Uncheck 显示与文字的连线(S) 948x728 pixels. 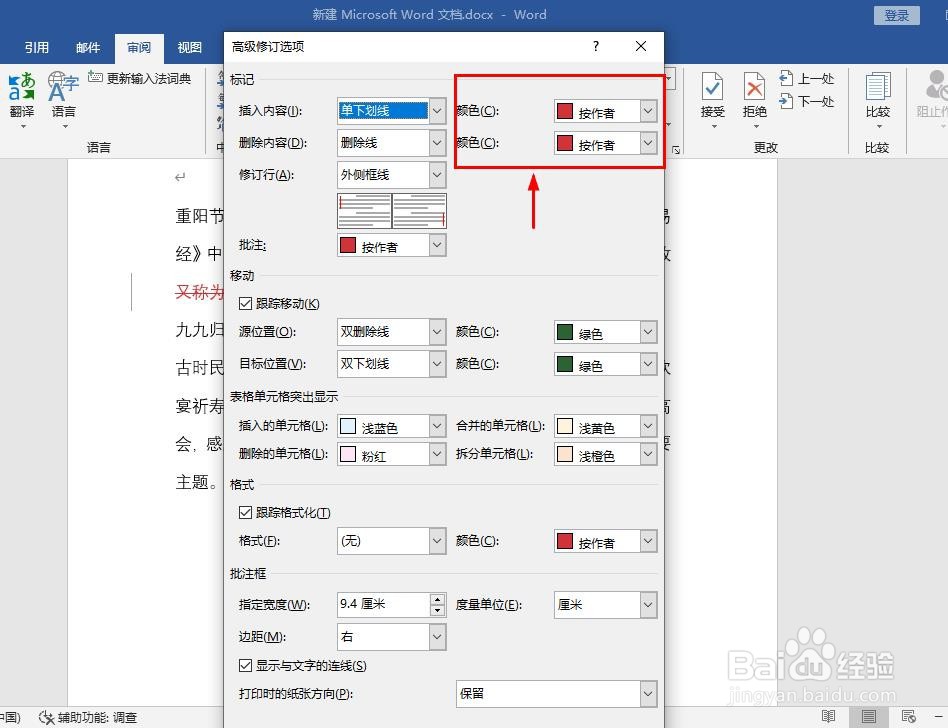[245, 666]
